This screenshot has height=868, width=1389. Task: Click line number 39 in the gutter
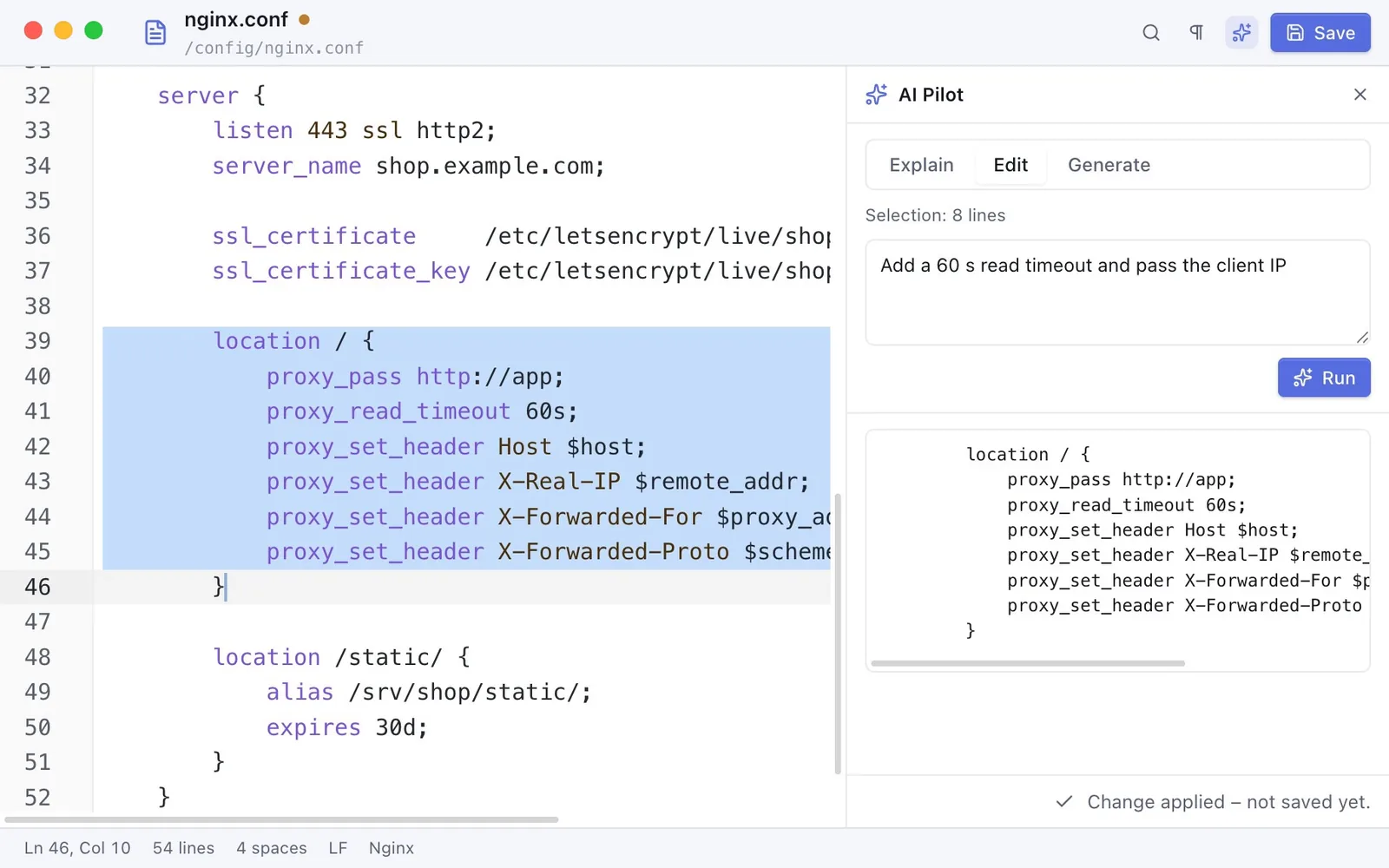coord(37,341)
